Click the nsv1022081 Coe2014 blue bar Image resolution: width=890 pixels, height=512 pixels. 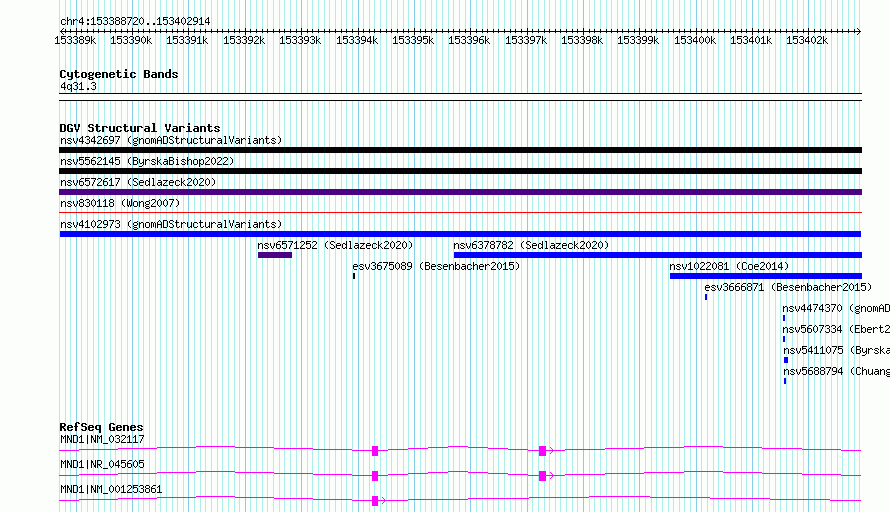766,276
